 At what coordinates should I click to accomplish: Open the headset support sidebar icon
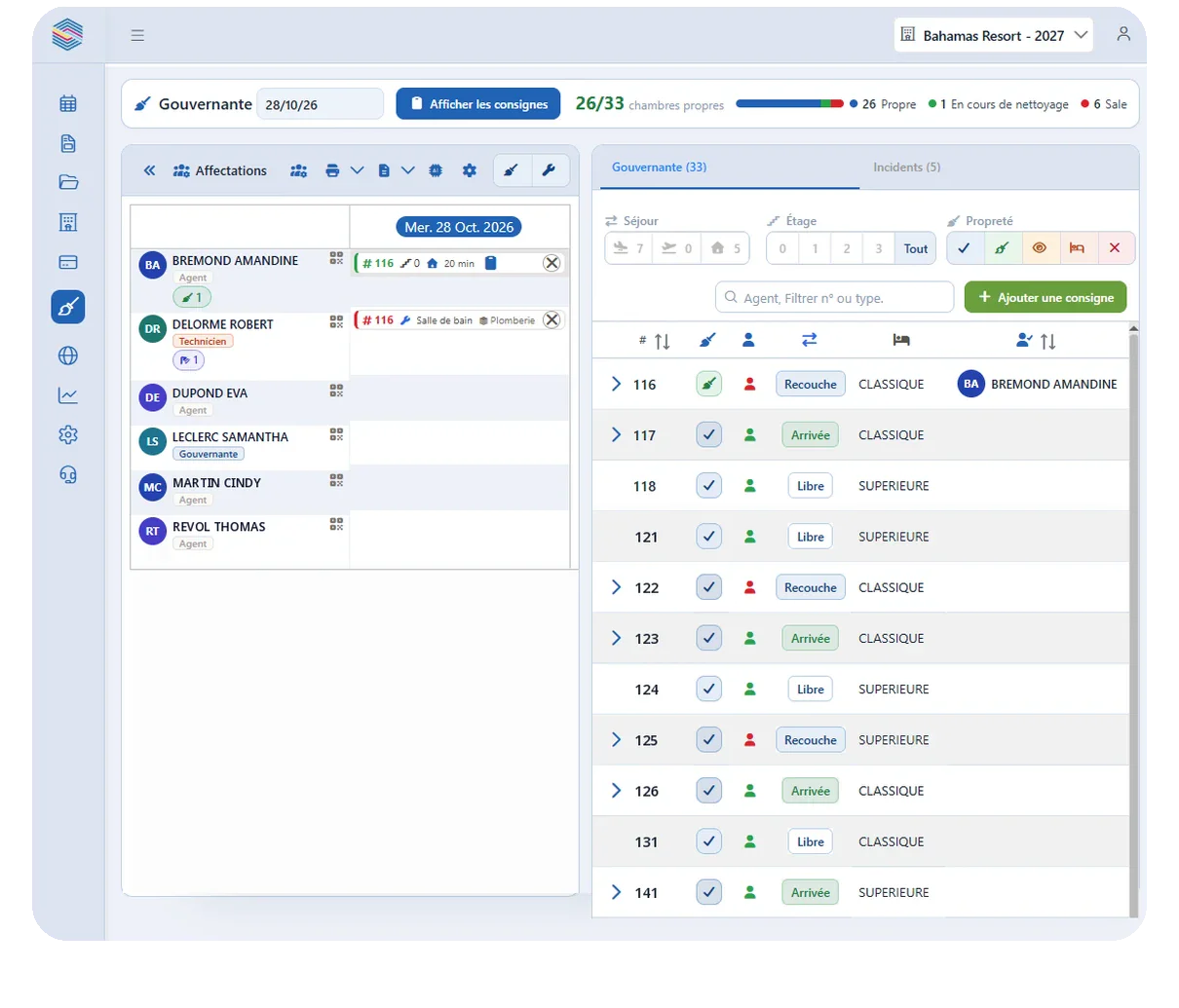pos(68,474)
